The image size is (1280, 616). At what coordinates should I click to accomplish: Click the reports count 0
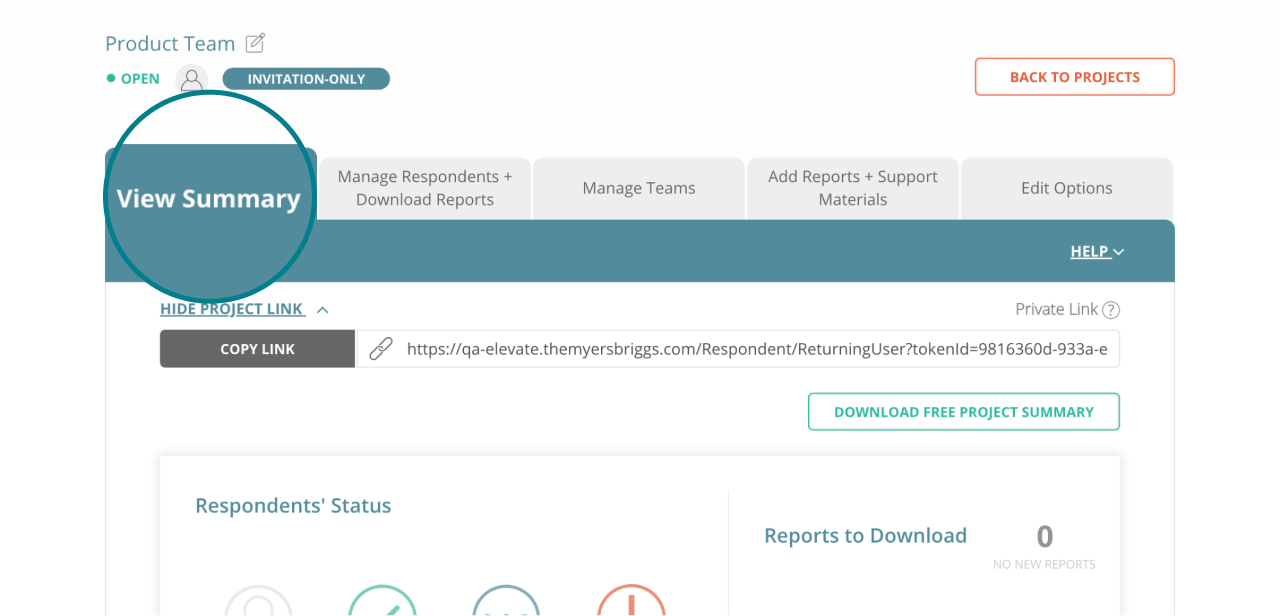1045,537
